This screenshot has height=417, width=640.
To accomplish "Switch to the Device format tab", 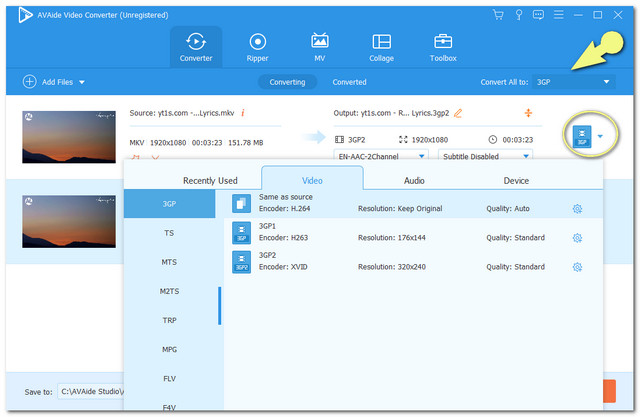I will coord(516,180).
